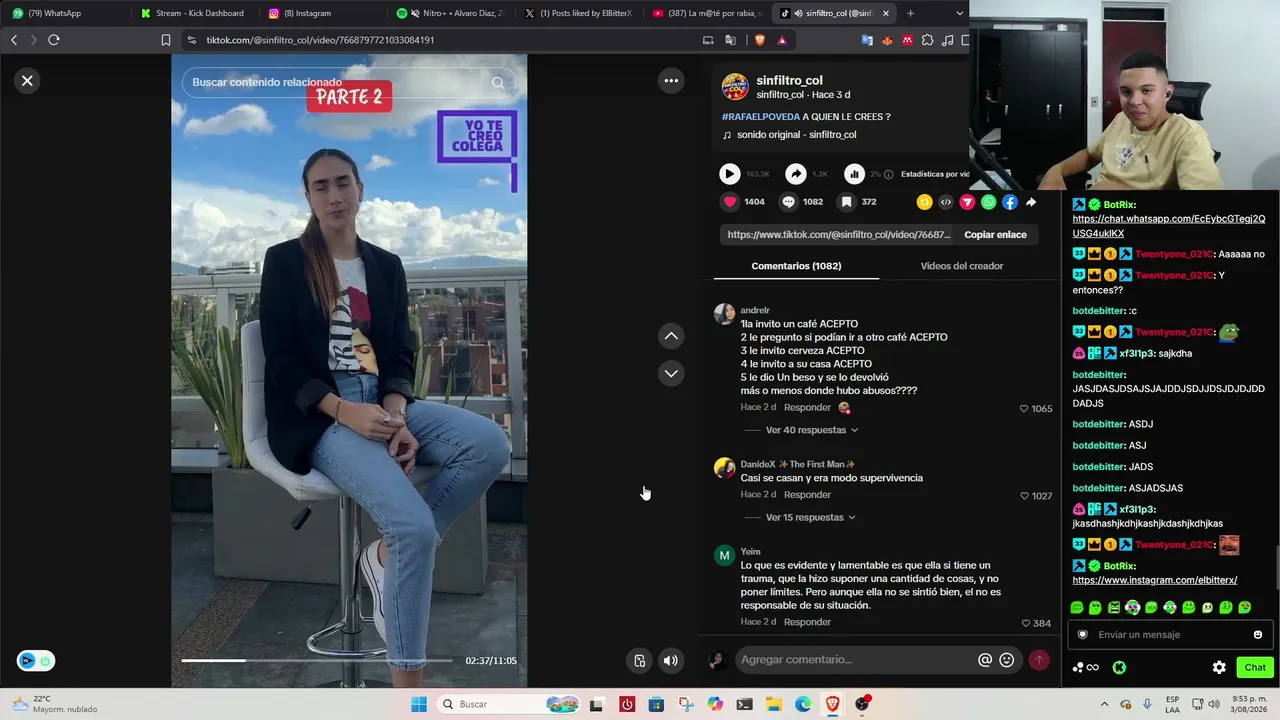Post comment with the red arrow button
The height and width of the screenshot is (720, 1280).
(1039, 660)
